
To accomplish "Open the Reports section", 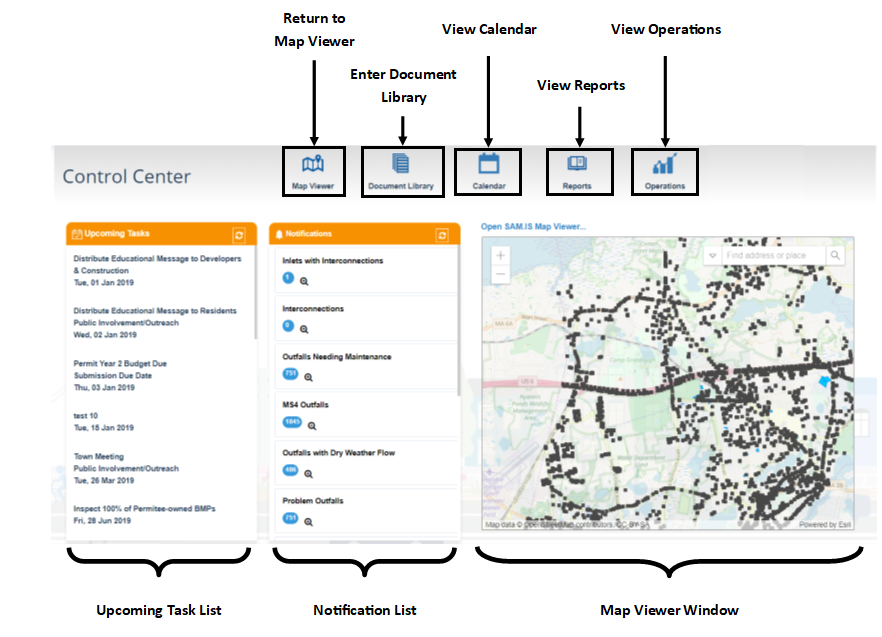I will [x=577, y=171].
